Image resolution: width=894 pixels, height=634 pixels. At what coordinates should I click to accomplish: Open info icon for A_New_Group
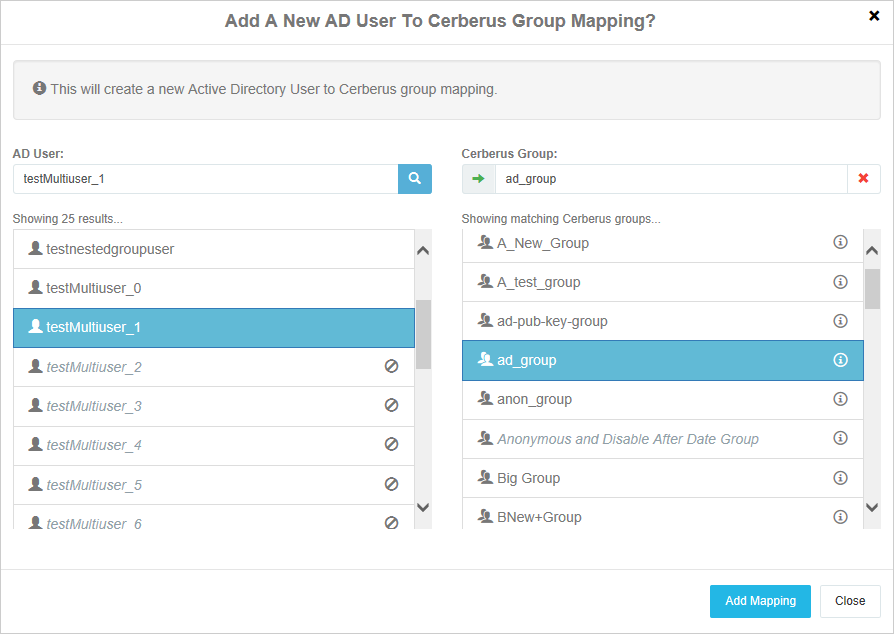[x=840, y=243]
